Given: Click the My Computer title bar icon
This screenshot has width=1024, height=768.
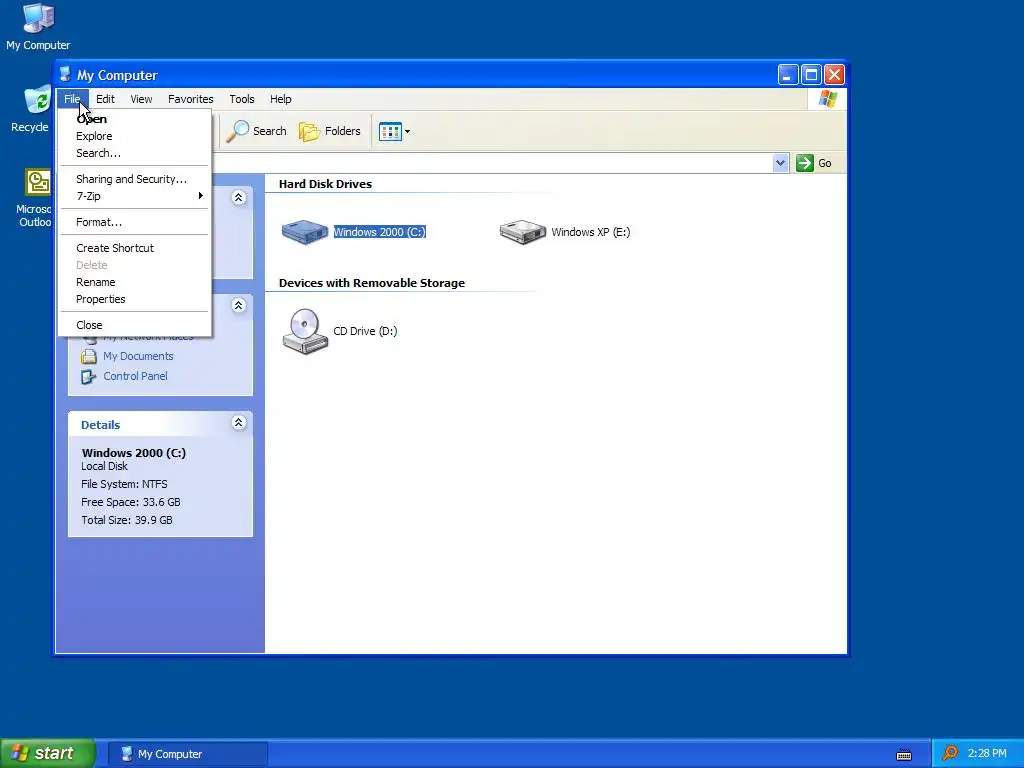Looking at the screenshot, I should (65, 74).
